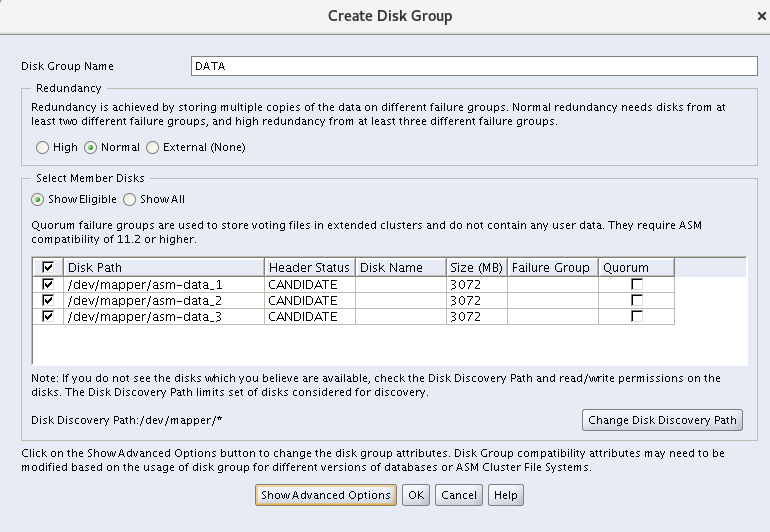This screenshot has height=532, width=770.
Task: Choose External (None) redundancy
Action: pos(153,147)
